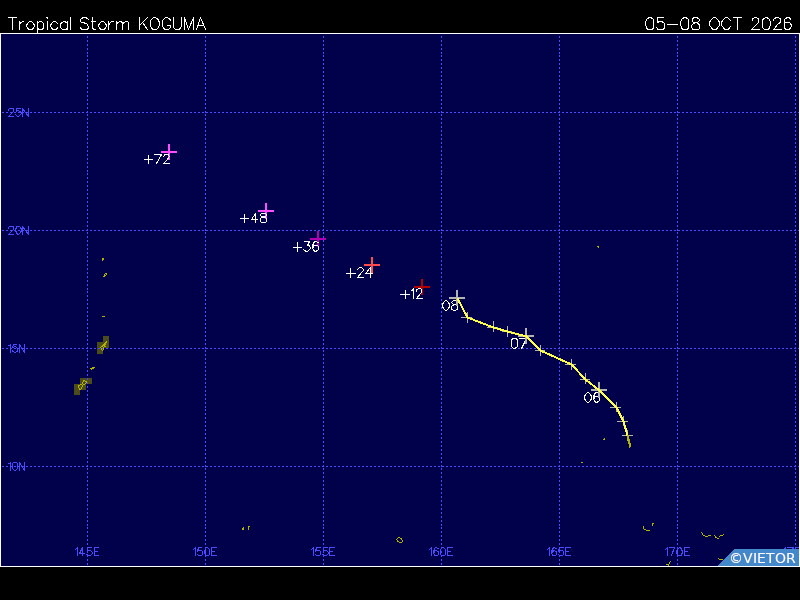Click the 25N latitude label
This screenshot has height=600, width=800.
pyautogui.click(x=18, y=113)
